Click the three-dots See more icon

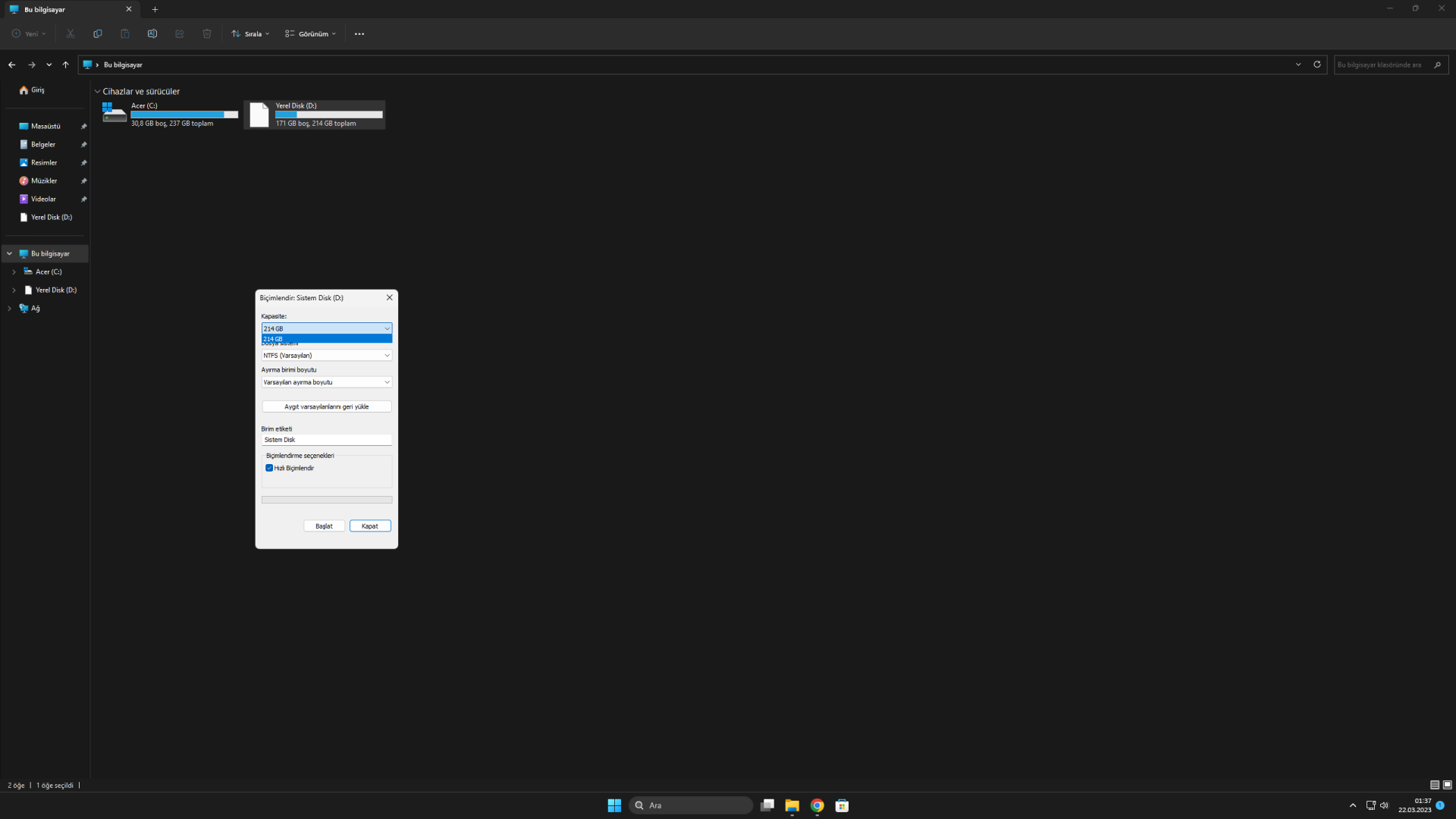click(359, 34)
